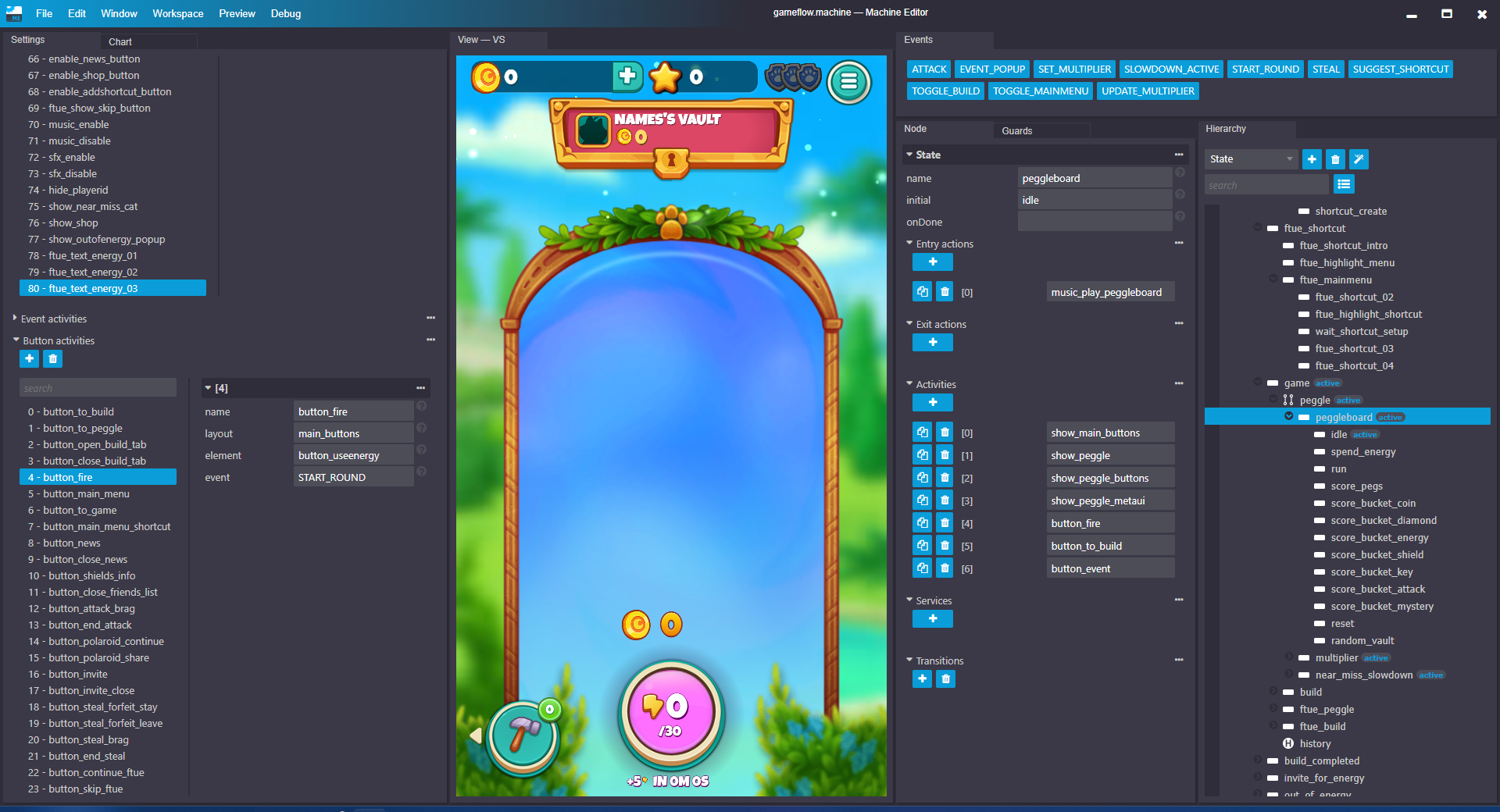
Task: Collapse the Entry actions section
Action: coord(909,244)
